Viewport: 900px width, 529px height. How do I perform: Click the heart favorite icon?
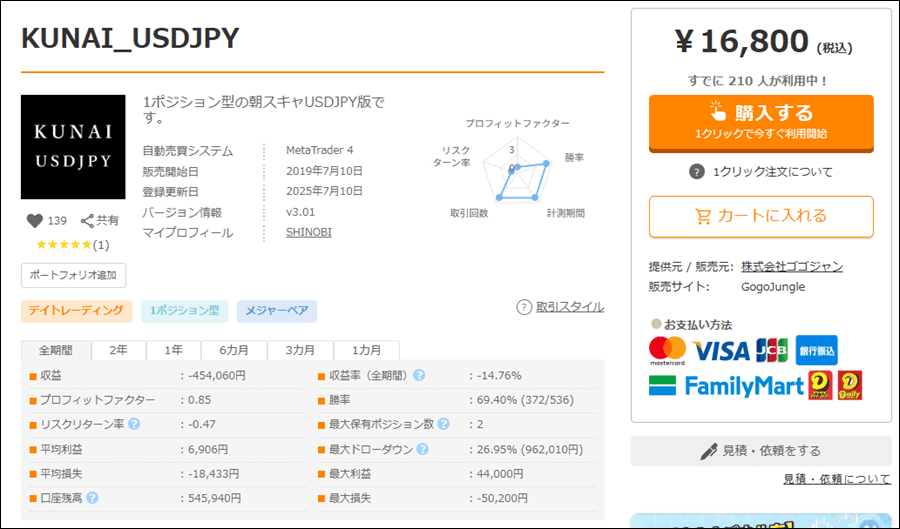pyautogui.click(x=34, y=221)
